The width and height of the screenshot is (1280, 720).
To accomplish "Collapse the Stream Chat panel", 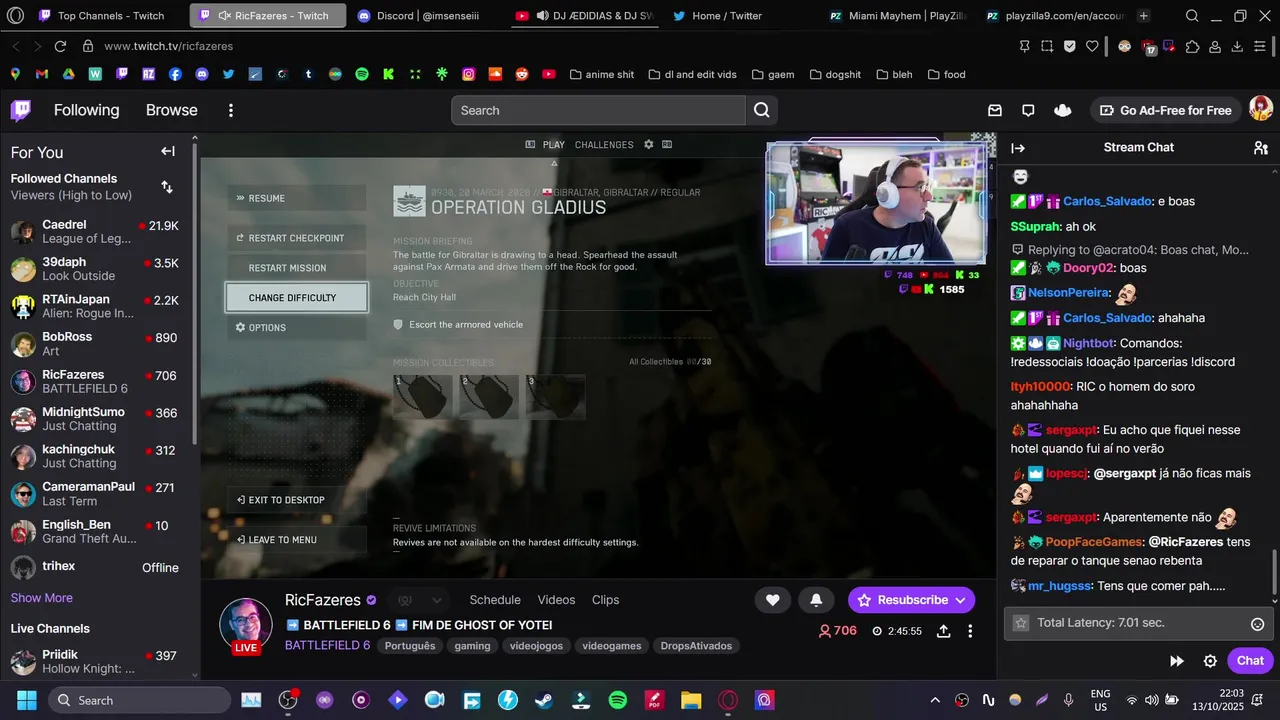I will tap(1018, 148).
